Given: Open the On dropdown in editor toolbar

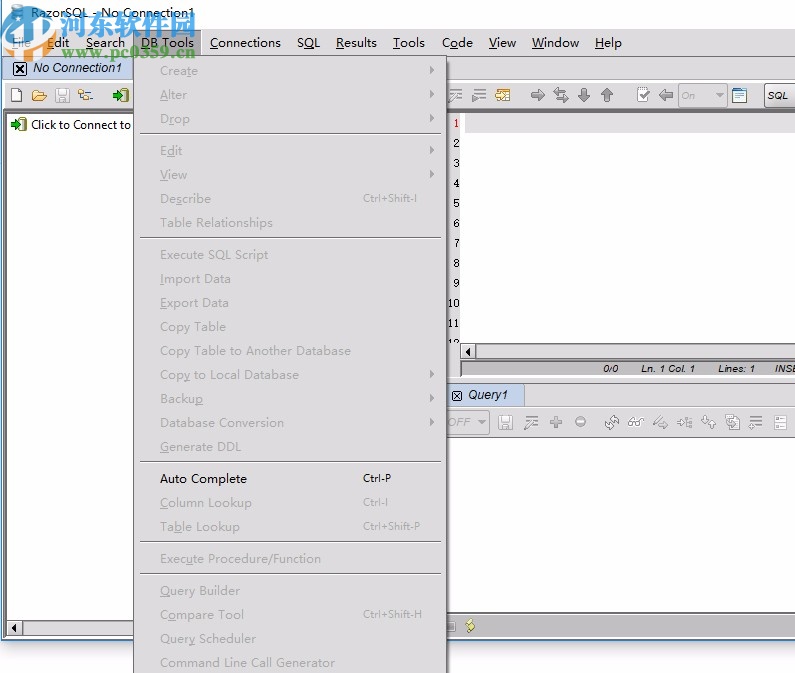Looking at the screenshot, I should click(702, 95).
